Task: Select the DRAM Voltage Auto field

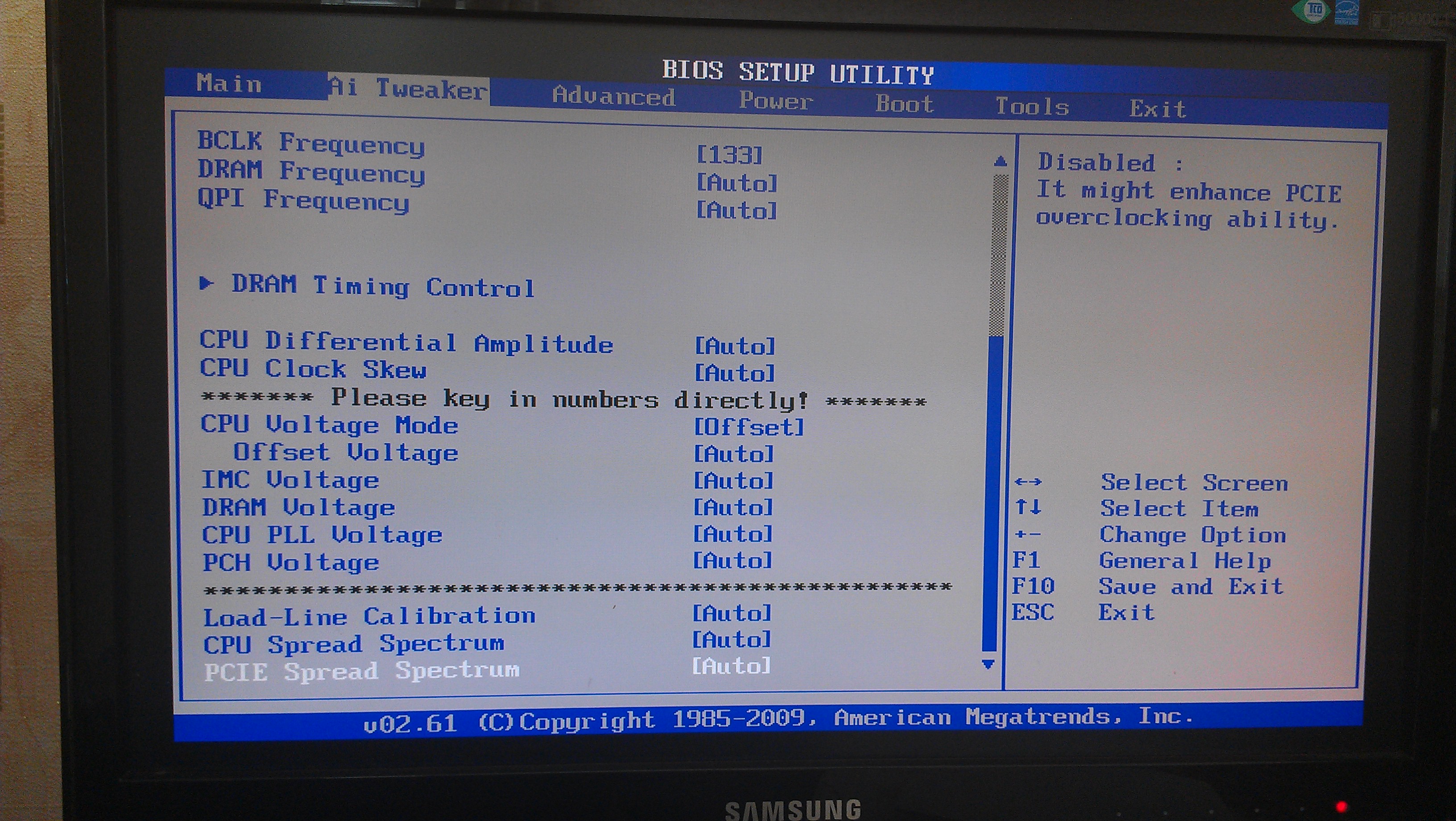Action: pos(732,507)
